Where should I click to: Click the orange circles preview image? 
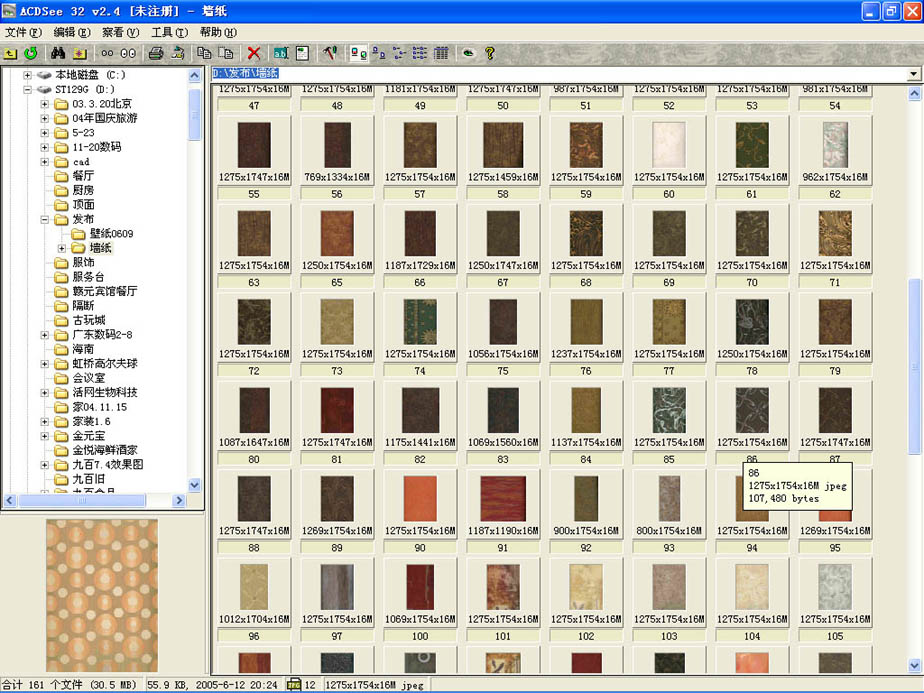coord(102,595)
